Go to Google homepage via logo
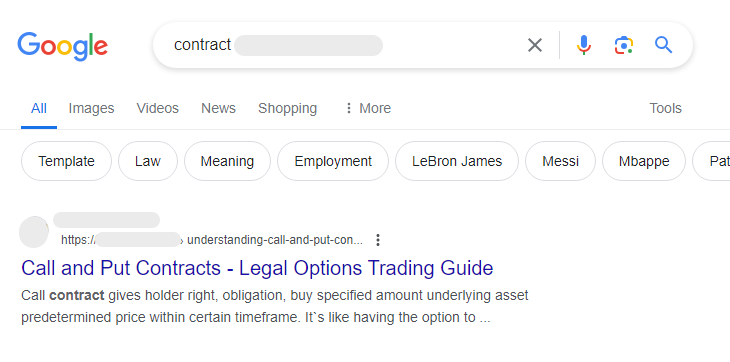The image size is (730, 362). 62,47
